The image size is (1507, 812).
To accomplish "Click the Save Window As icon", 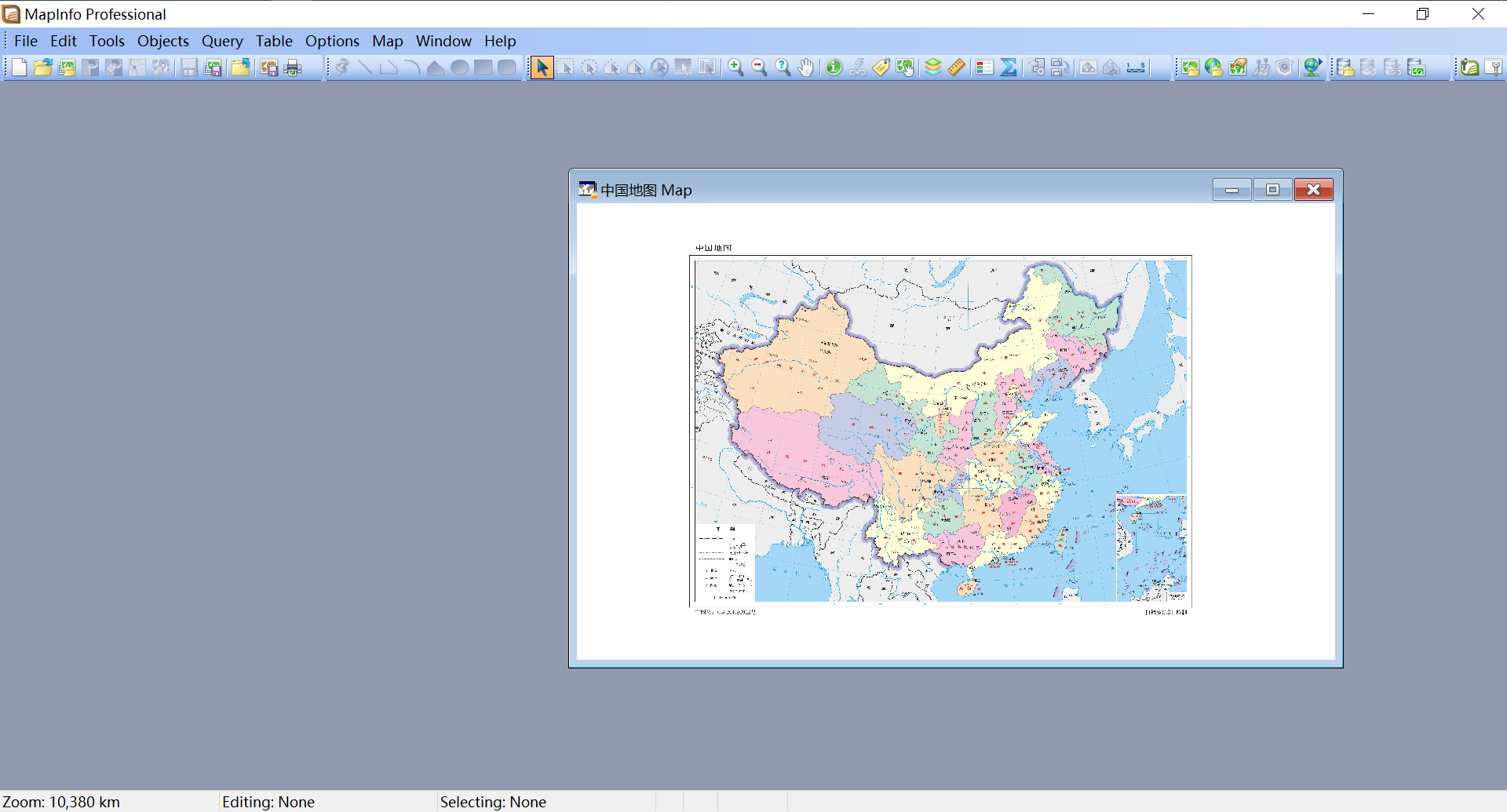I will tap(269, 67).
